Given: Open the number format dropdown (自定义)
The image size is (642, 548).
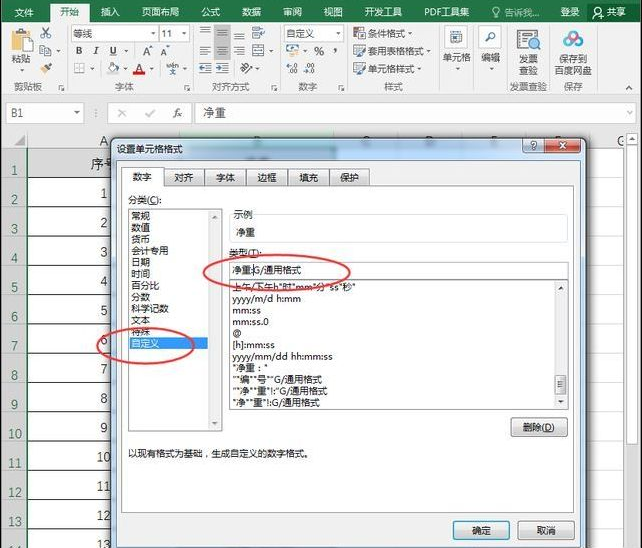Looking at the screenshot, I should 338,33.
